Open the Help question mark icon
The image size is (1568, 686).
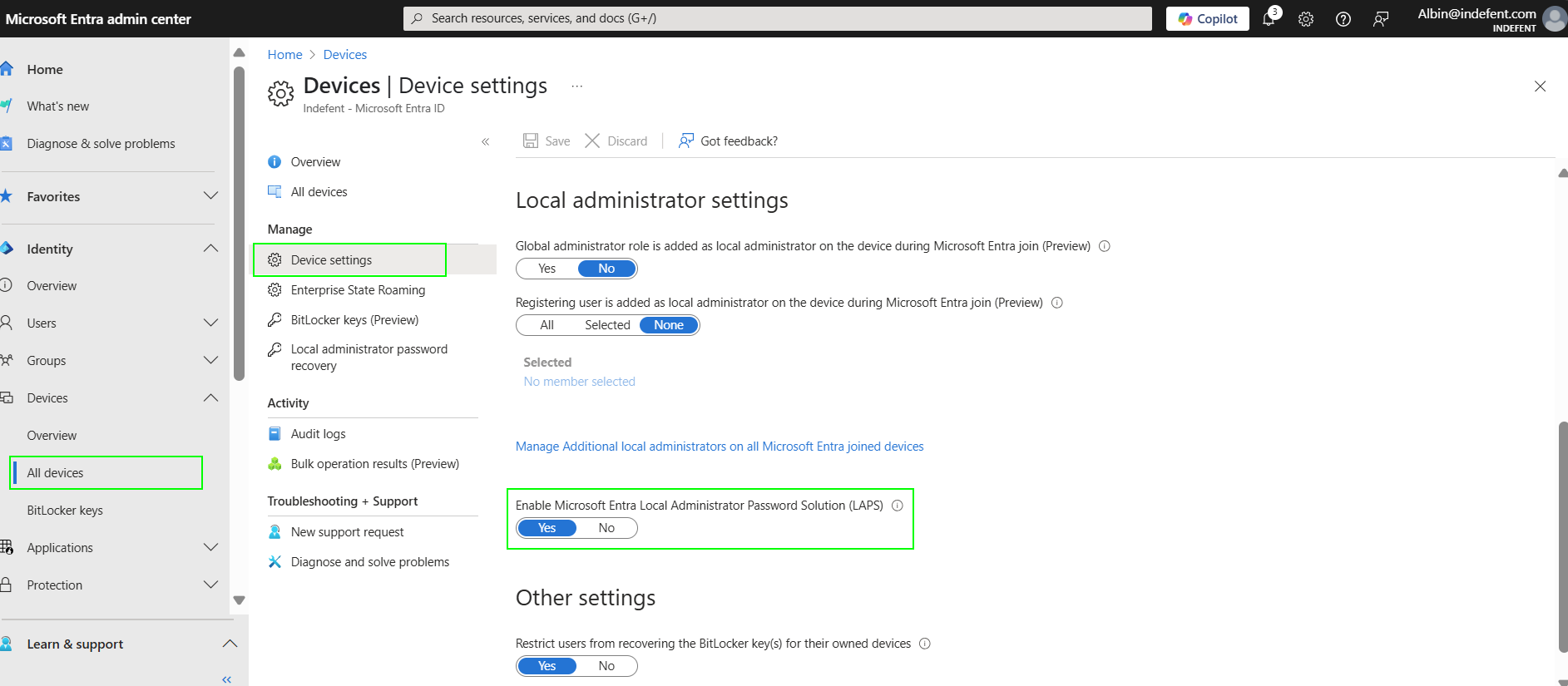click(x=1343, y=19)
